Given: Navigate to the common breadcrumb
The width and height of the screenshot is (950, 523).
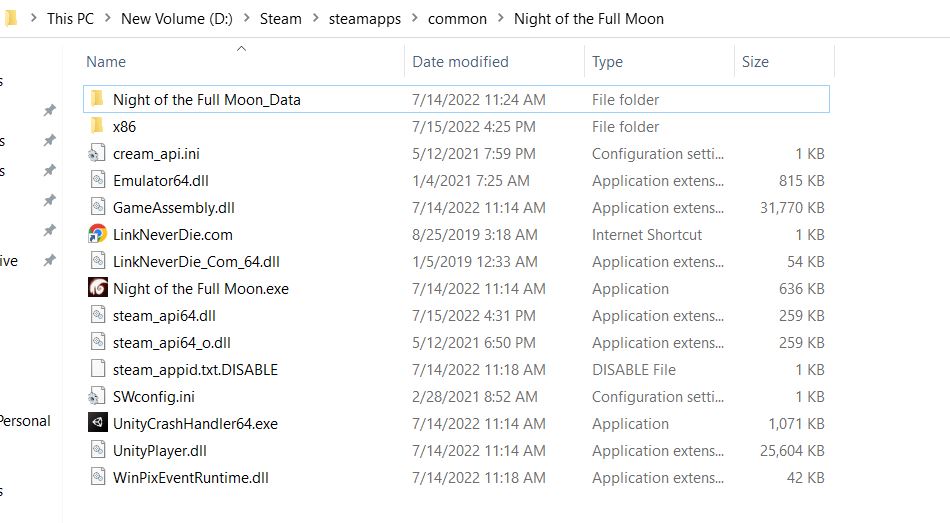Looking at the screenshot, I should coord(457,19).
